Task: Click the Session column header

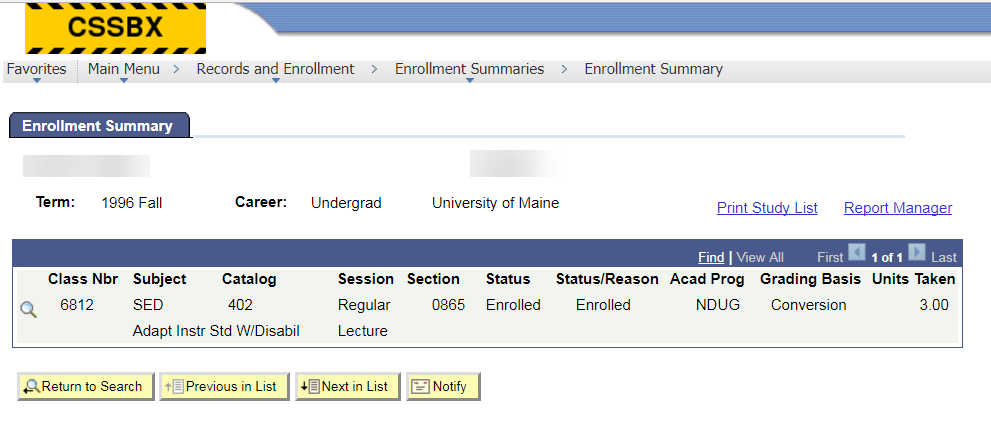Action: [366, 279]
